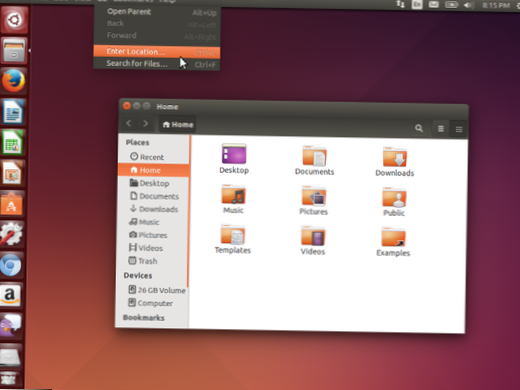Select Search for Files menu entry
520x390 pixels.
tap(157, 64)
